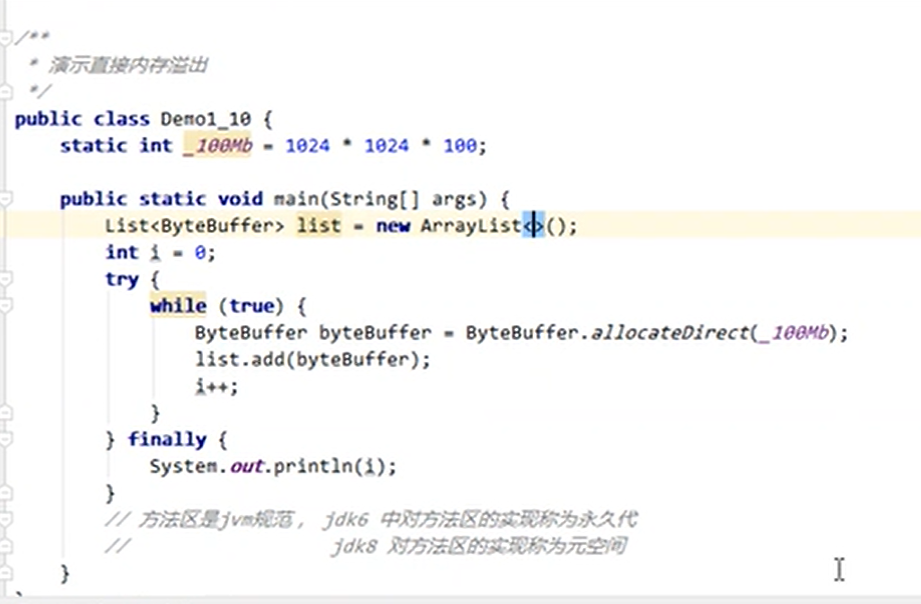The width and height of the screenshot is (921, 604).
Task: Click the ArrayList constructor name
Action: [x=471, y=226]
